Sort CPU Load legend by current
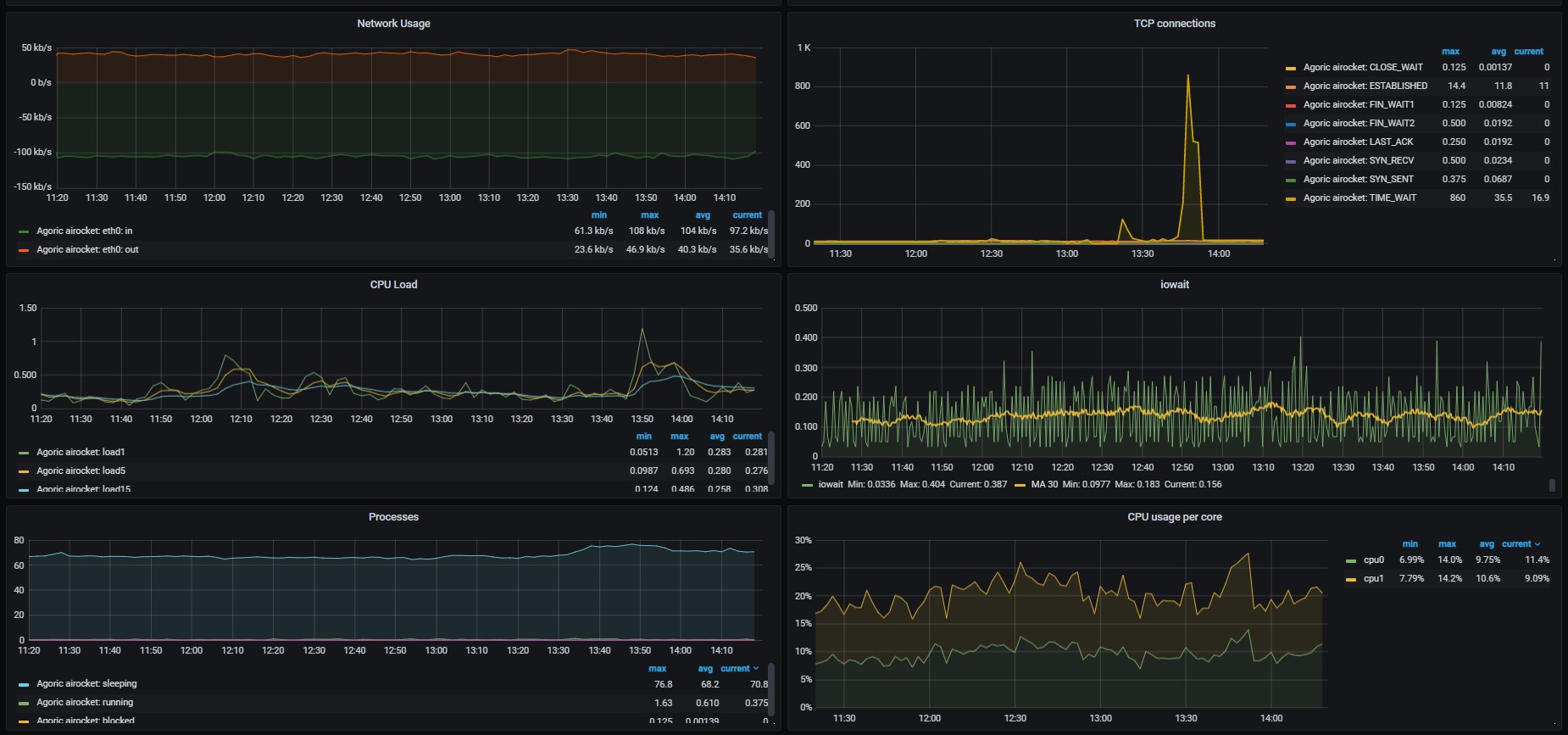Image resolution: width=1568 pixels, height=735 pixels. [x=748, y=437]
